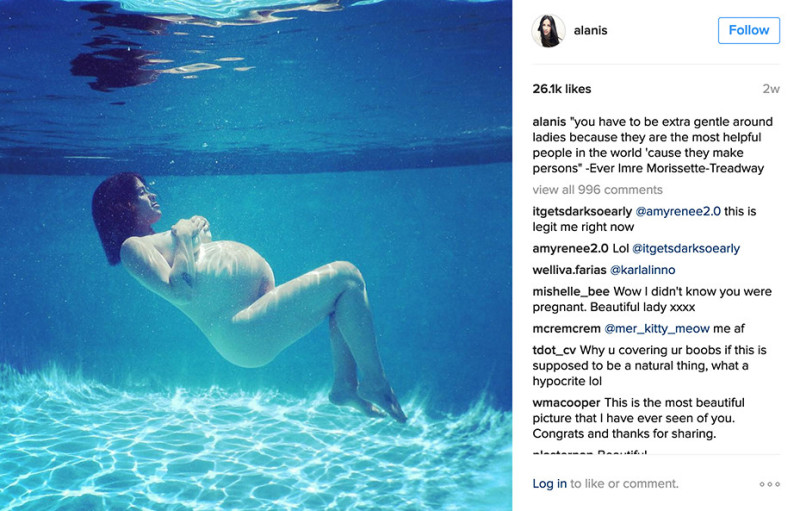Follow the alanis account
The height and width of the screenshot is (511, 800).
748,30
